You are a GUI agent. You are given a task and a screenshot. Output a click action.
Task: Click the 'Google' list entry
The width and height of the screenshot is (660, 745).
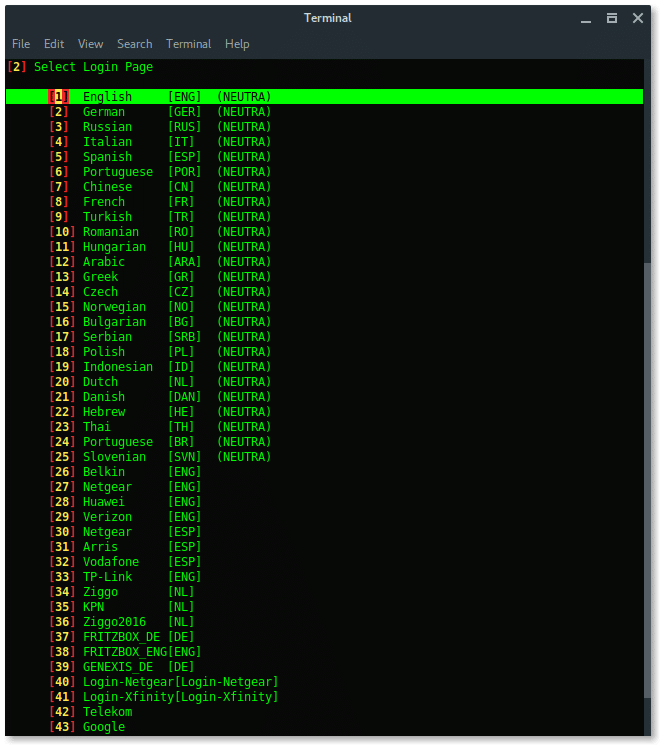(104, 727)
